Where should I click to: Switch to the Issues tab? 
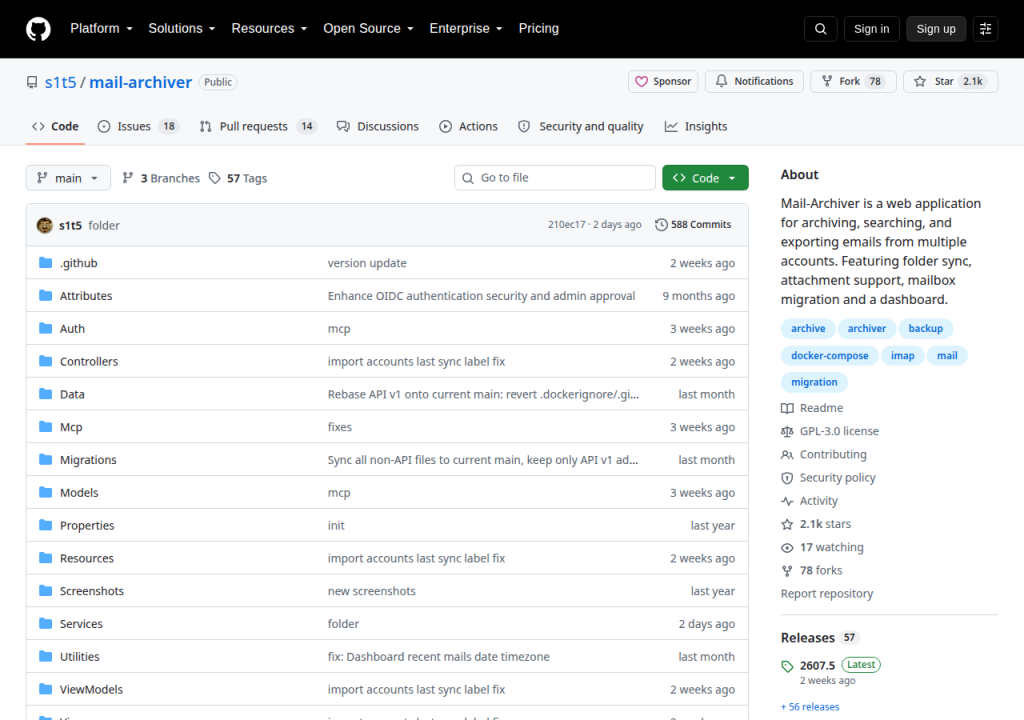(137, 127)
